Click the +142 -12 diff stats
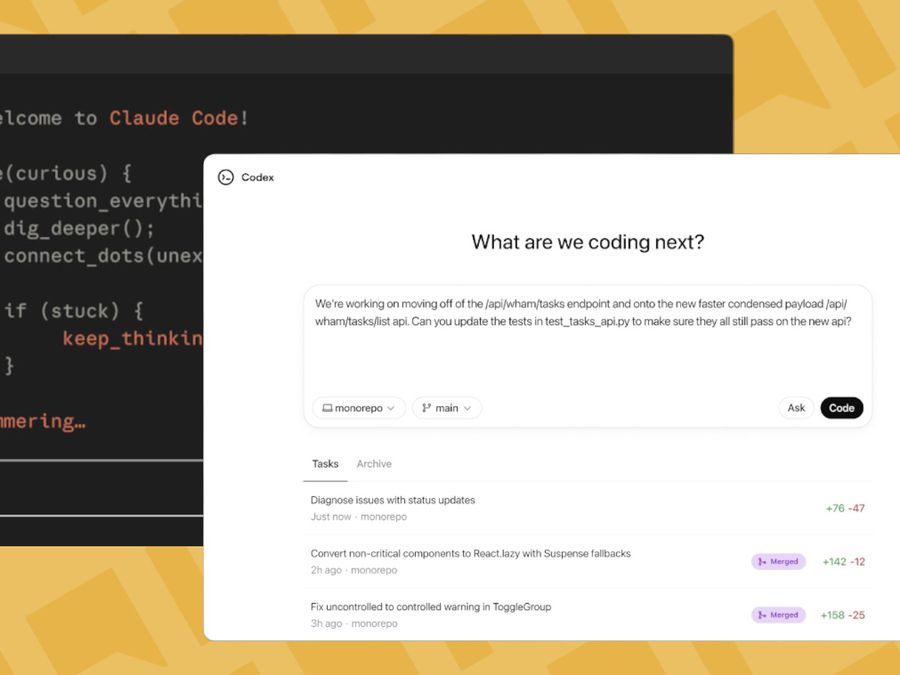 [843, 562]
